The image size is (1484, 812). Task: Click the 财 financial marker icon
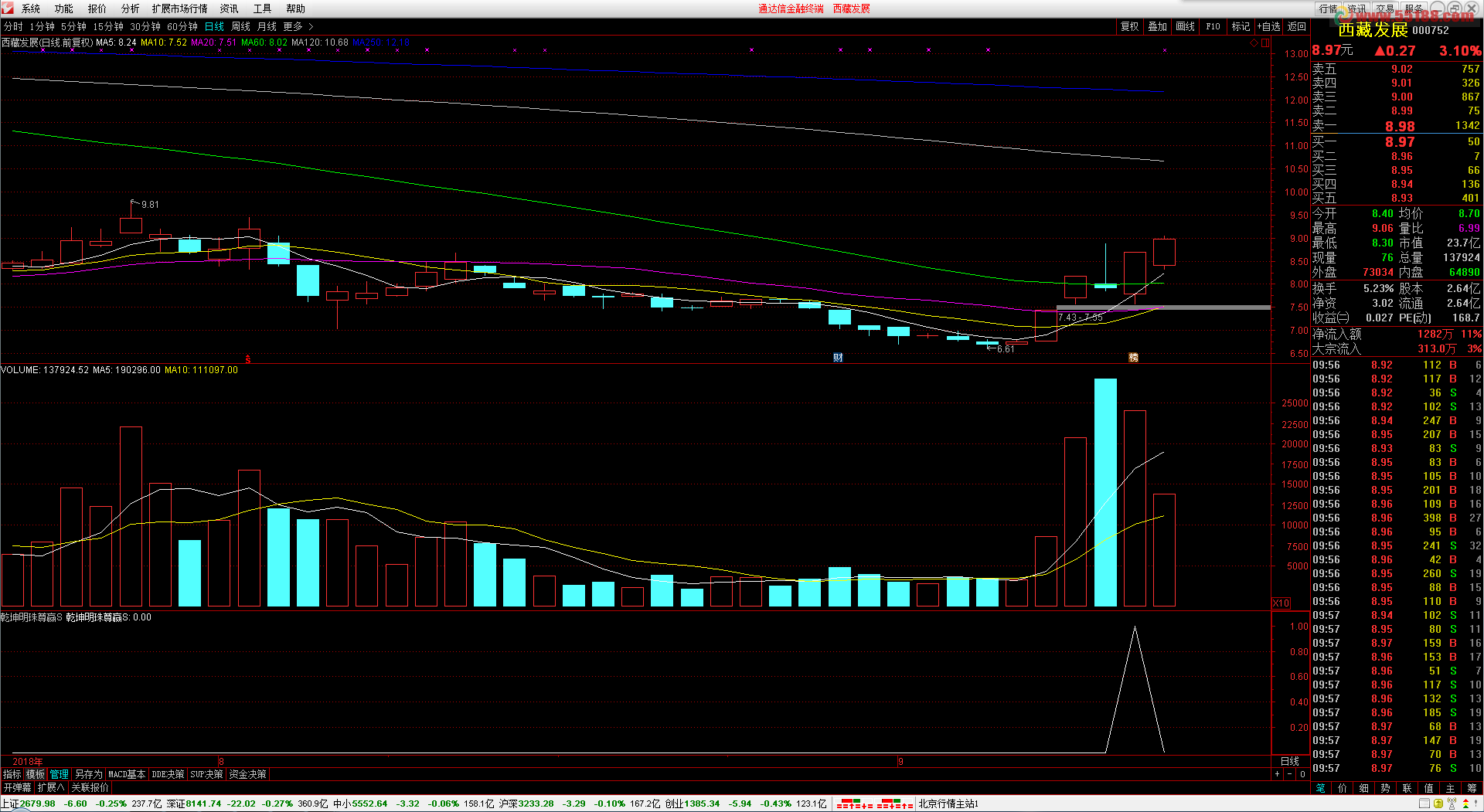coord(838,357)
